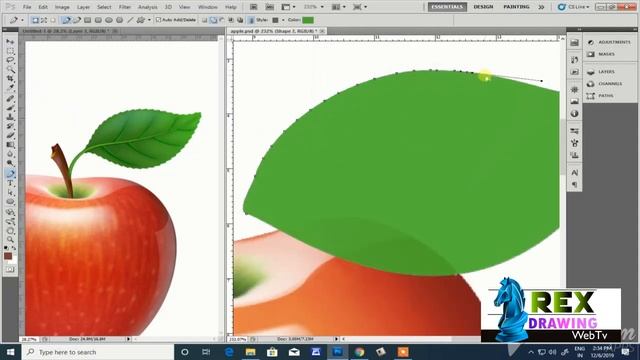
Task: Open the Paragraph panel icon
Action: pos(574,184)
